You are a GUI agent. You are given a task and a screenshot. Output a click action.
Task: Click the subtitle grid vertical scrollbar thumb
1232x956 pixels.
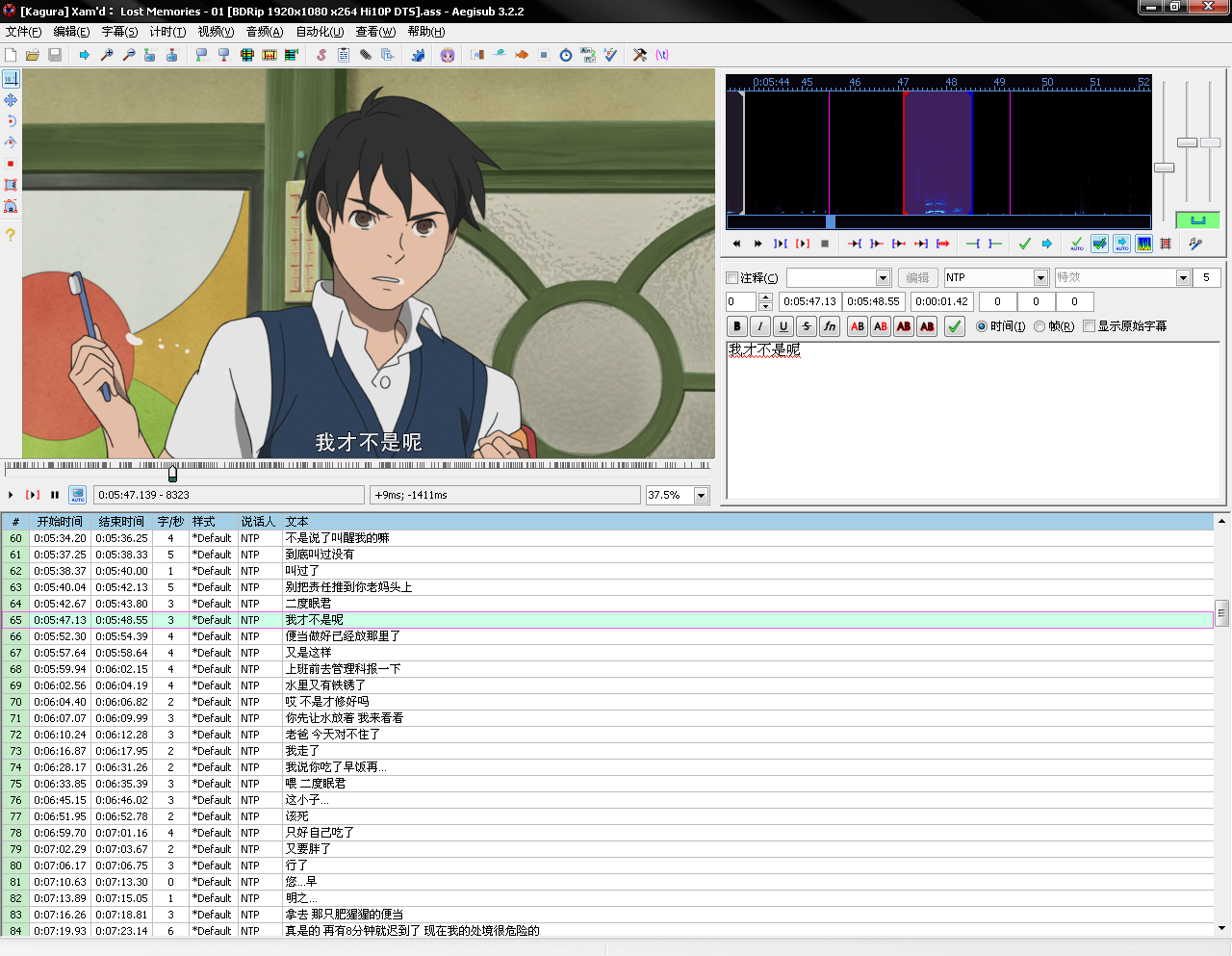pos(1221,613)
